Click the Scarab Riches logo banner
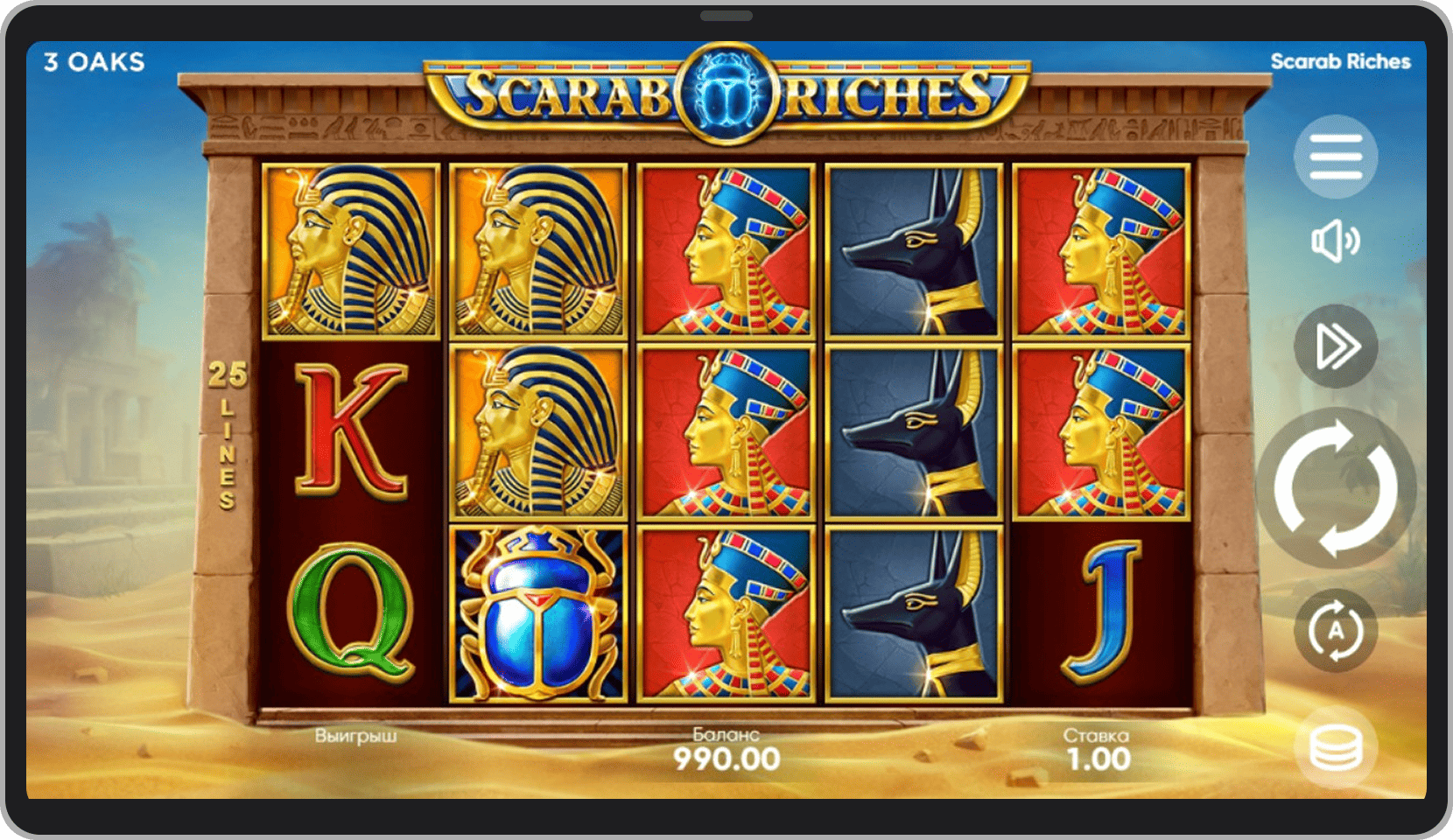1453x840 pixels. pyautogui.click(x=726, y=94)
